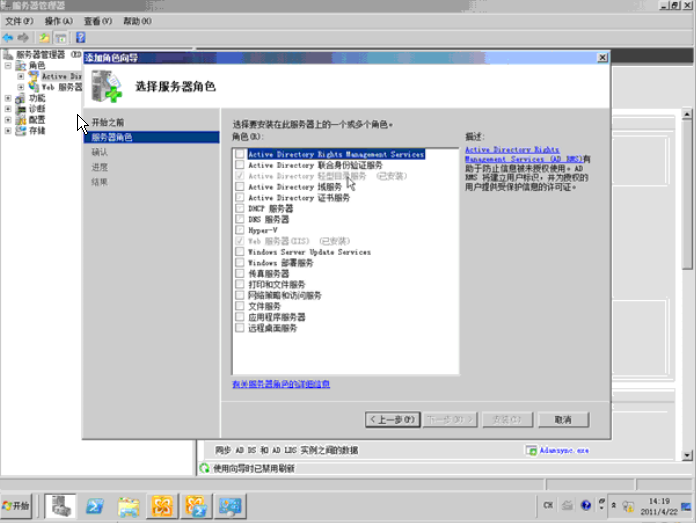Check DHCP 服务器 role
This screenshot has width=696, height=523.
(x=240, y=208)
